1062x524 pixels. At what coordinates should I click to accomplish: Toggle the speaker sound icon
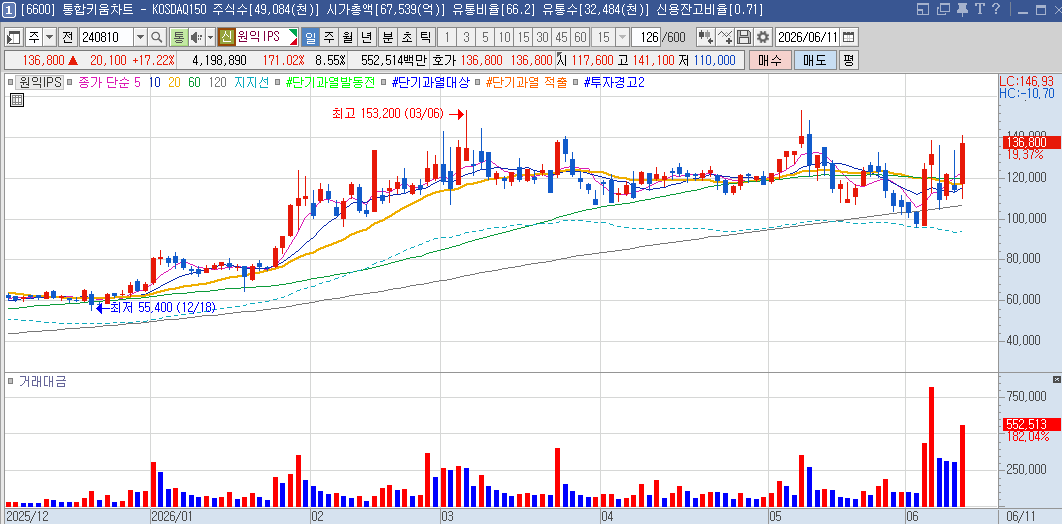(196, 37)
